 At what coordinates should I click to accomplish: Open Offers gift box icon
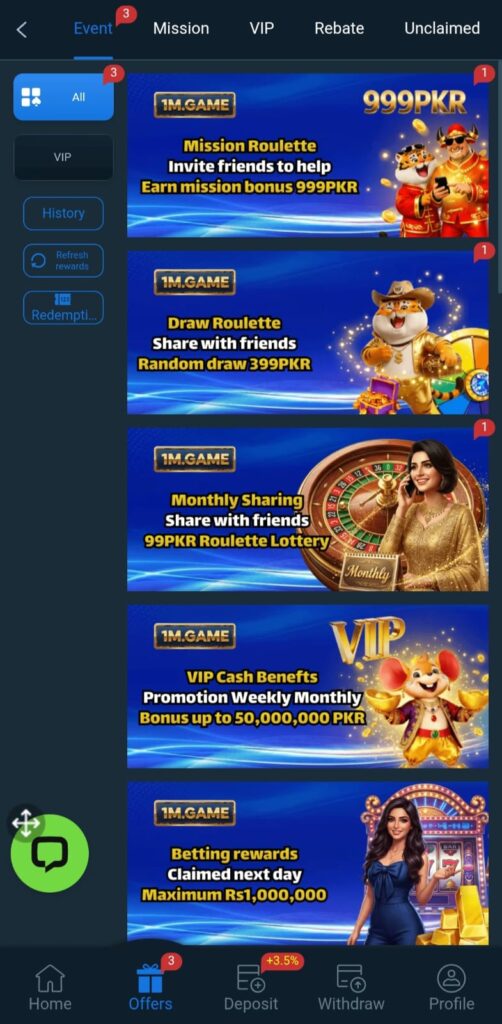coord(150,978)
